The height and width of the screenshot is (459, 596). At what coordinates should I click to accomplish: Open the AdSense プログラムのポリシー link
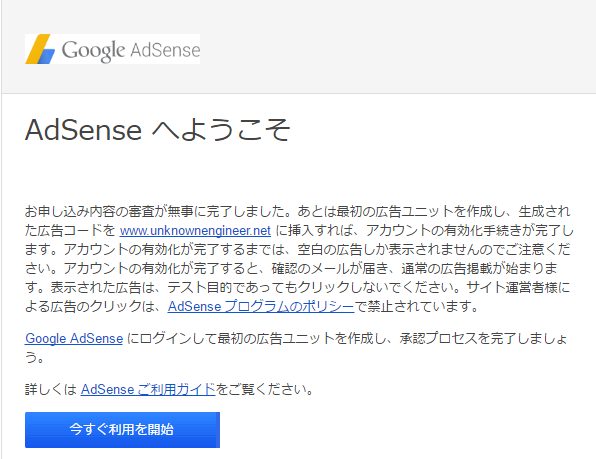pyautogui.click(x=261, y=306)
